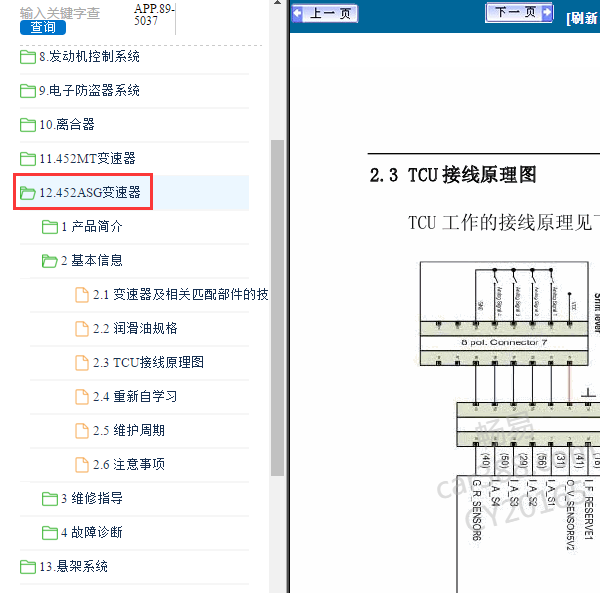Viewport: 600px width, 593px height.
Task: Click folder icon beside 13.悬架系统
Action: pyautogui.click(x=28, y=567)
